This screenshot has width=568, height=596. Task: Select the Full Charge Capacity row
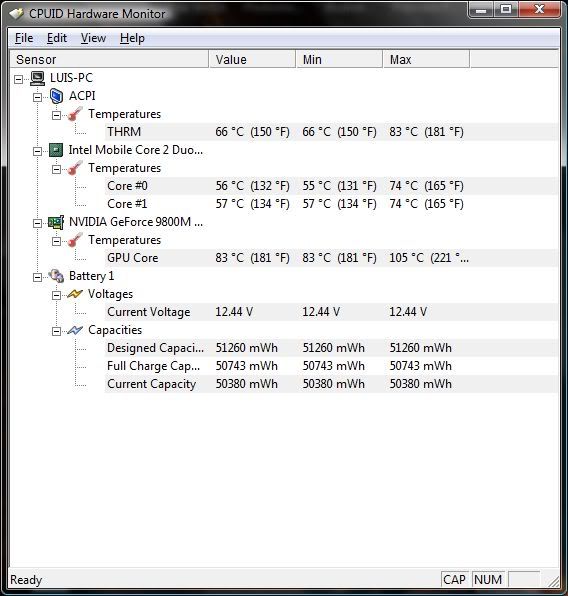click(x=331, y=366)
